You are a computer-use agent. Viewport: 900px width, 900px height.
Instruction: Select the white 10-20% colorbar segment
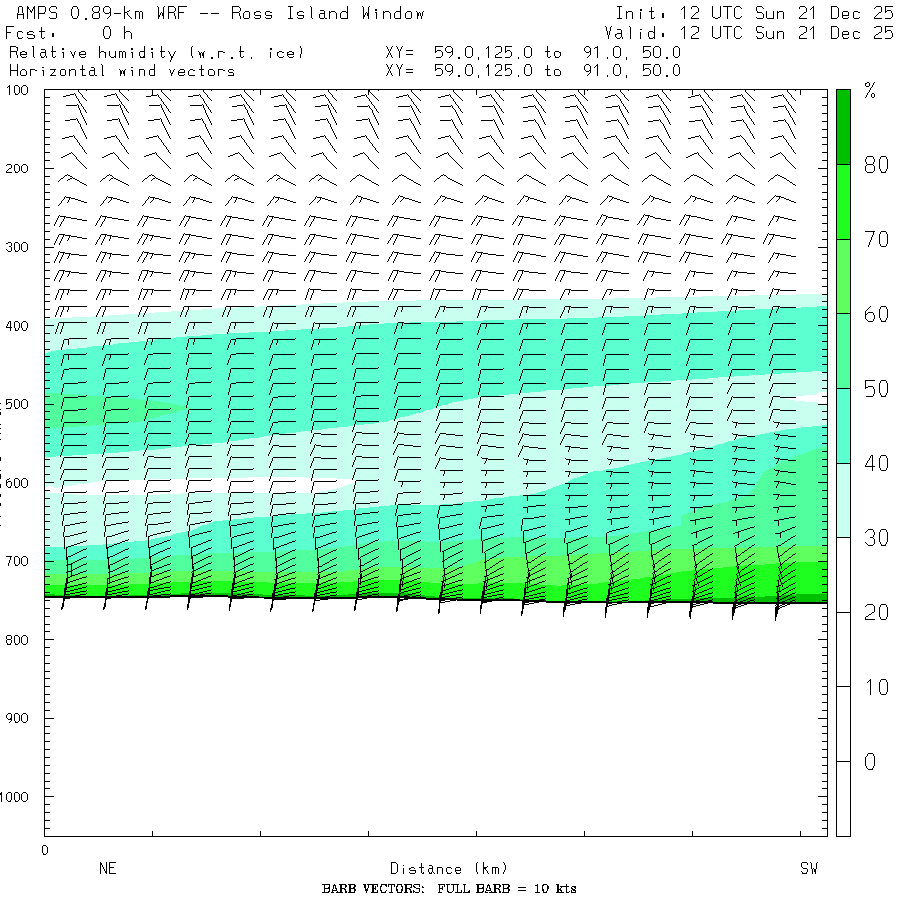click(x=843, y=650)
